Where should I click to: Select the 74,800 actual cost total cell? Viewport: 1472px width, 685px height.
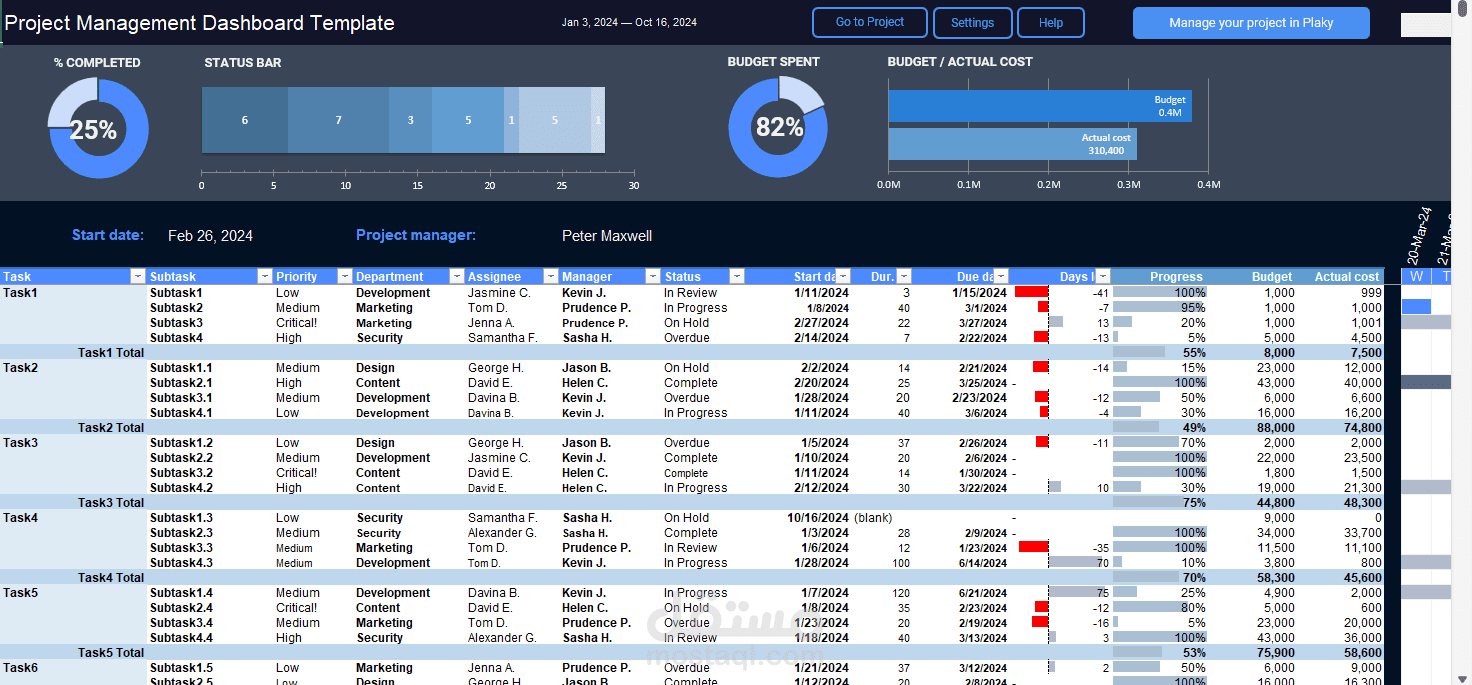tap(1361, 428)
